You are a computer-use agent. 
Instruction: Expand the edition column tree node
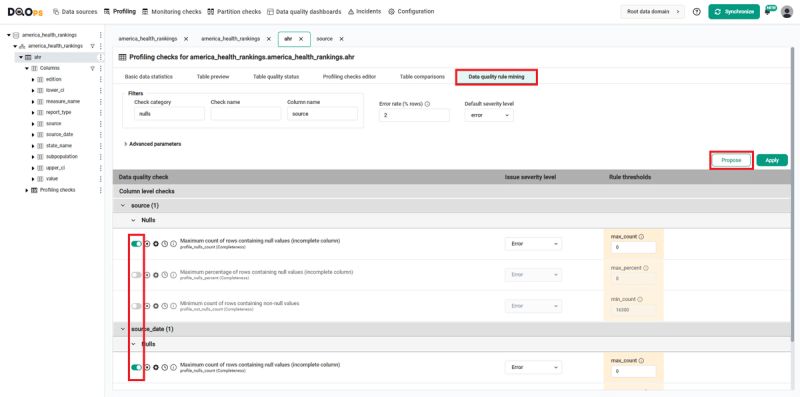[33, 80]
